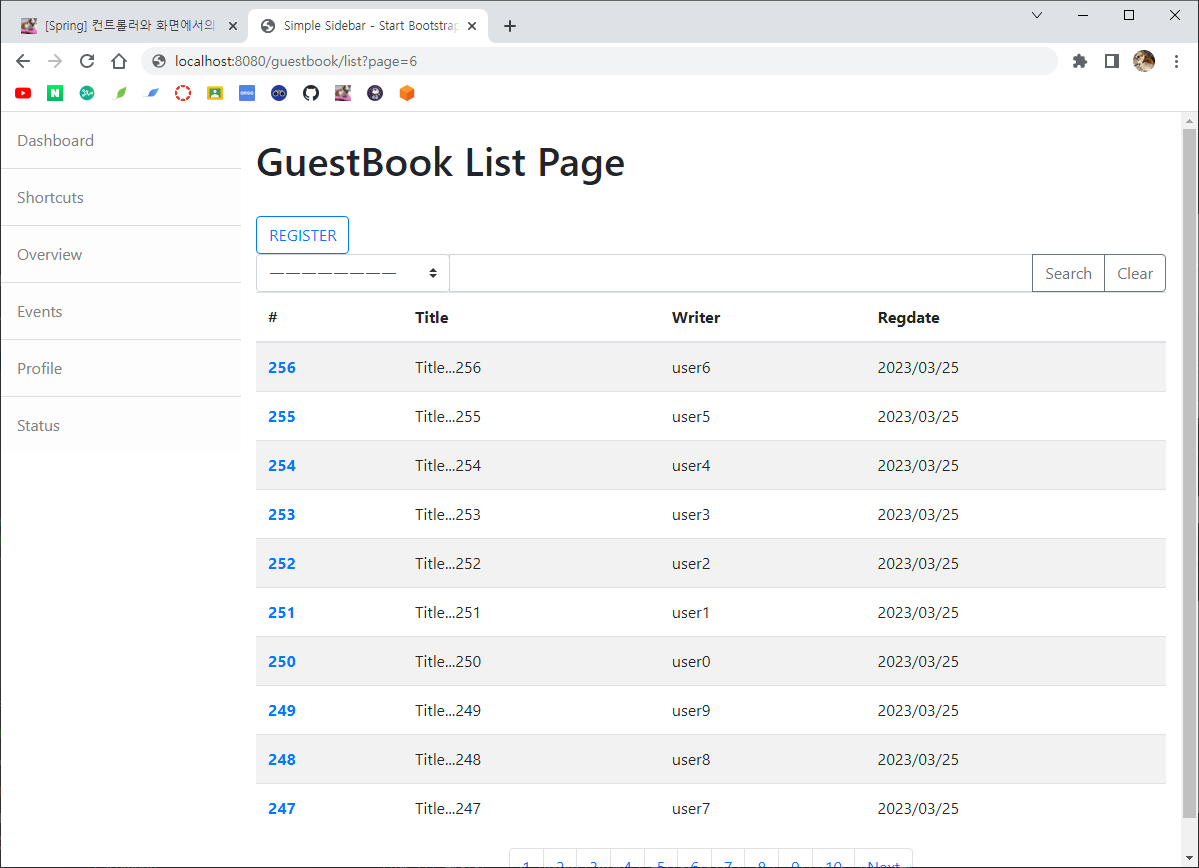Open the Chrome three-dot menu
The height and width of the screenshot is (868, 1199).
(1176, 61)
